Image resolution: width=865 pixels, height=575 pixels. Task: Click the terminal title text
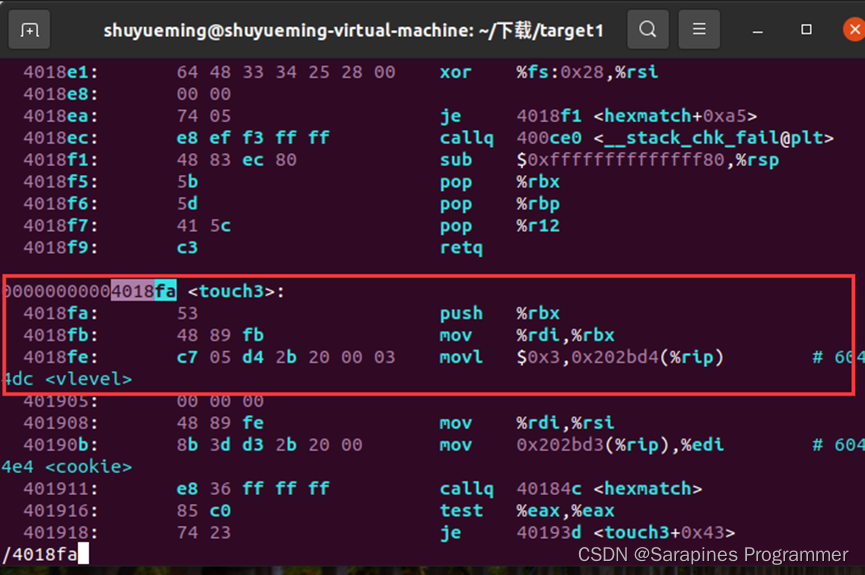coord(354,30)
